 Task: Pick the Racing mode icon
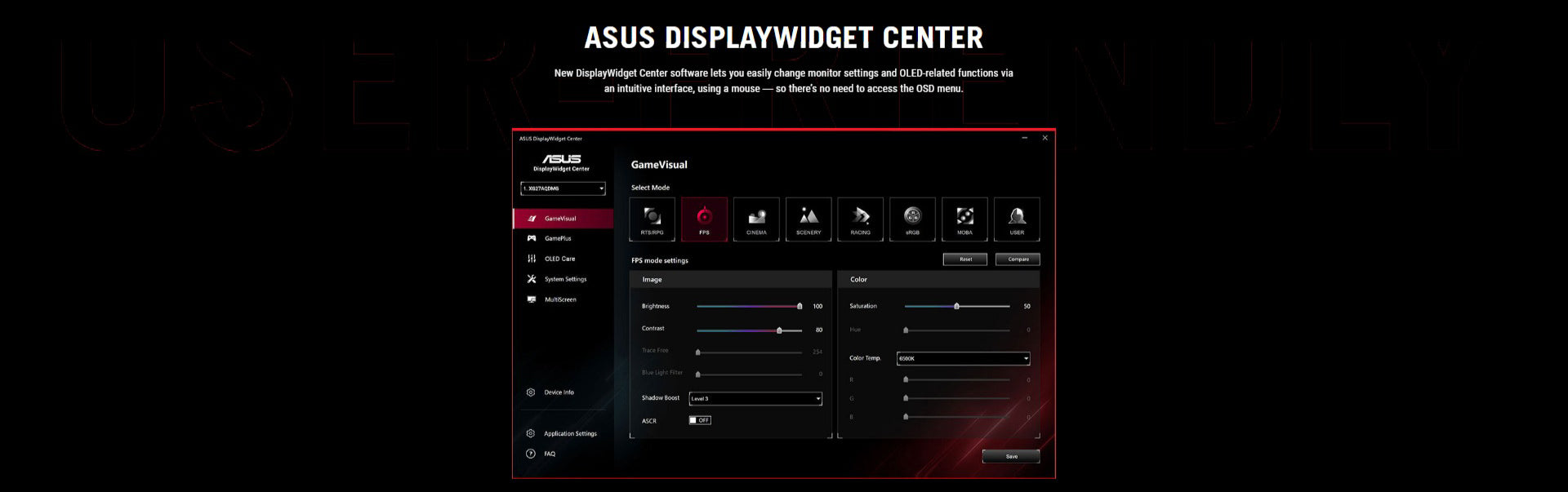click(x=860, y=219)
